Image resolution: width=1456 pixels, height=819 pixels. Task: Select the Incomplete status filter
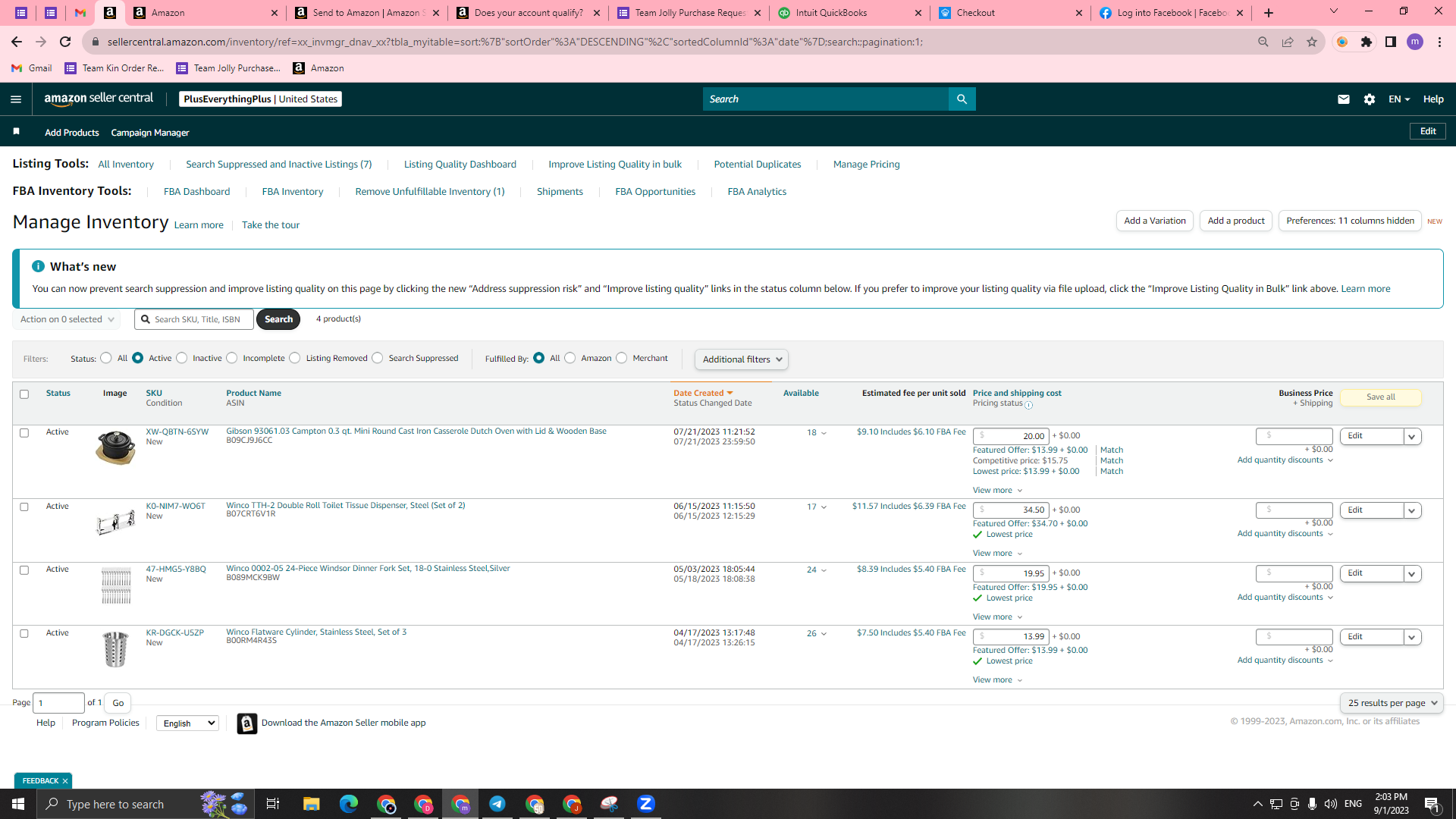pyautogui.click(x=232, y=359)
